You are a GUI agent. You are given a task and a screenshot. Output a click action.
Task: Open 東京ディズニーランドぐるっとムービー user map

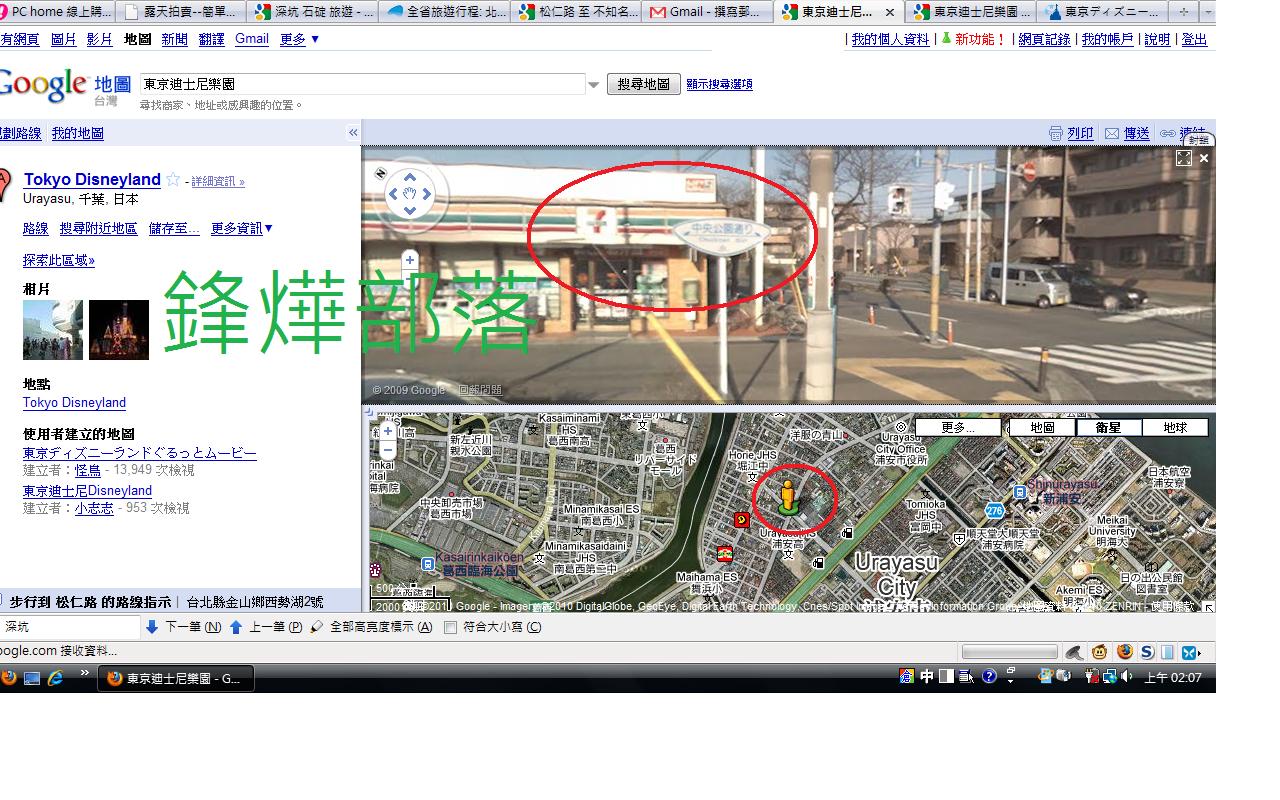[x=140, y=453]
